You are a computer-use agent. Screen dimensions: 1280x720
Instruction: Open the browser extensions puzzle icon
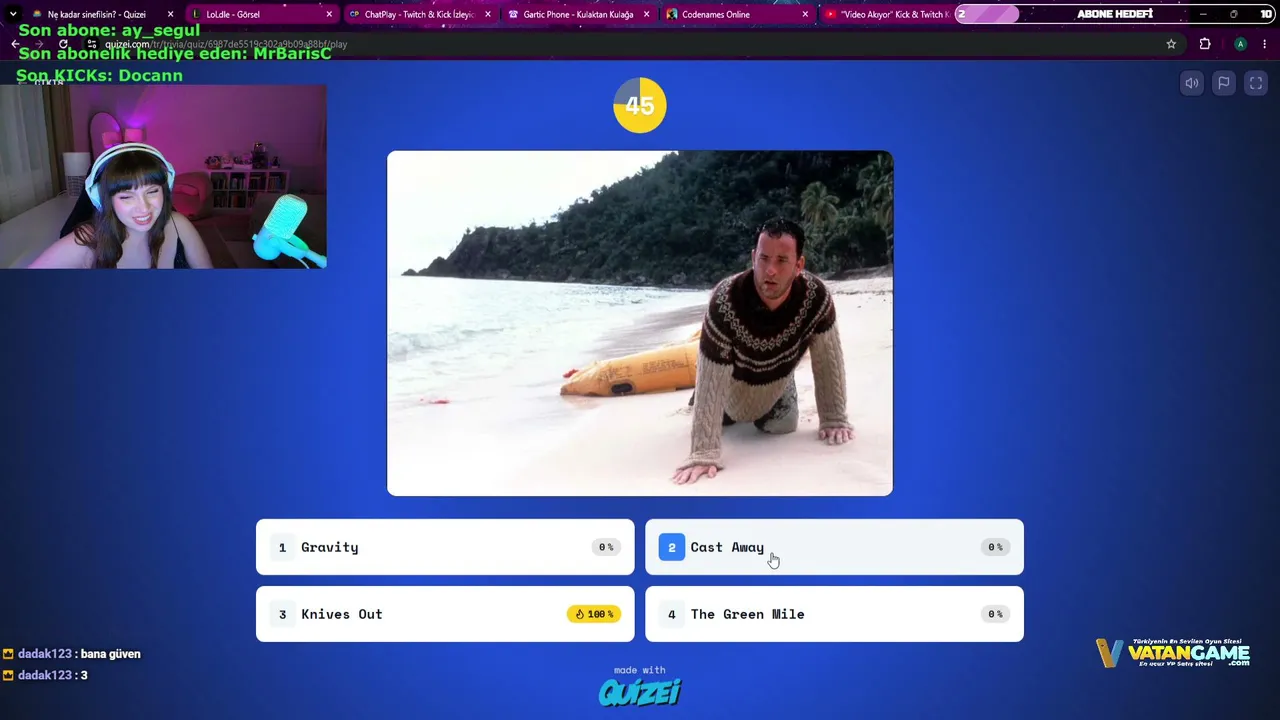[1205, 44]
